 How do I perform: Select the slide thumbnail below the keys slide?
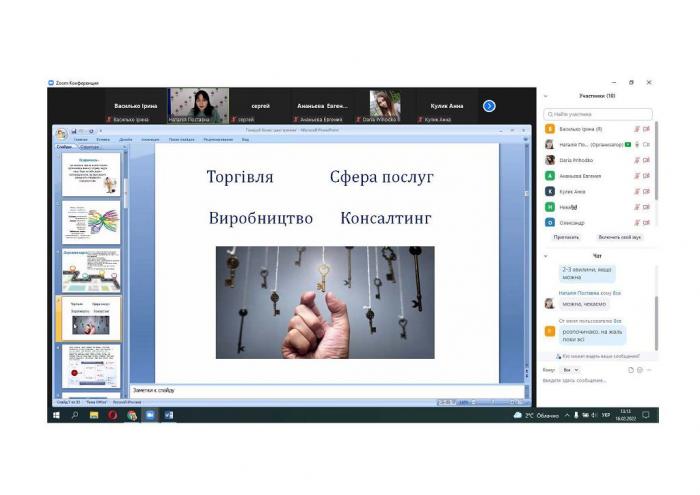tap(91, 366)
